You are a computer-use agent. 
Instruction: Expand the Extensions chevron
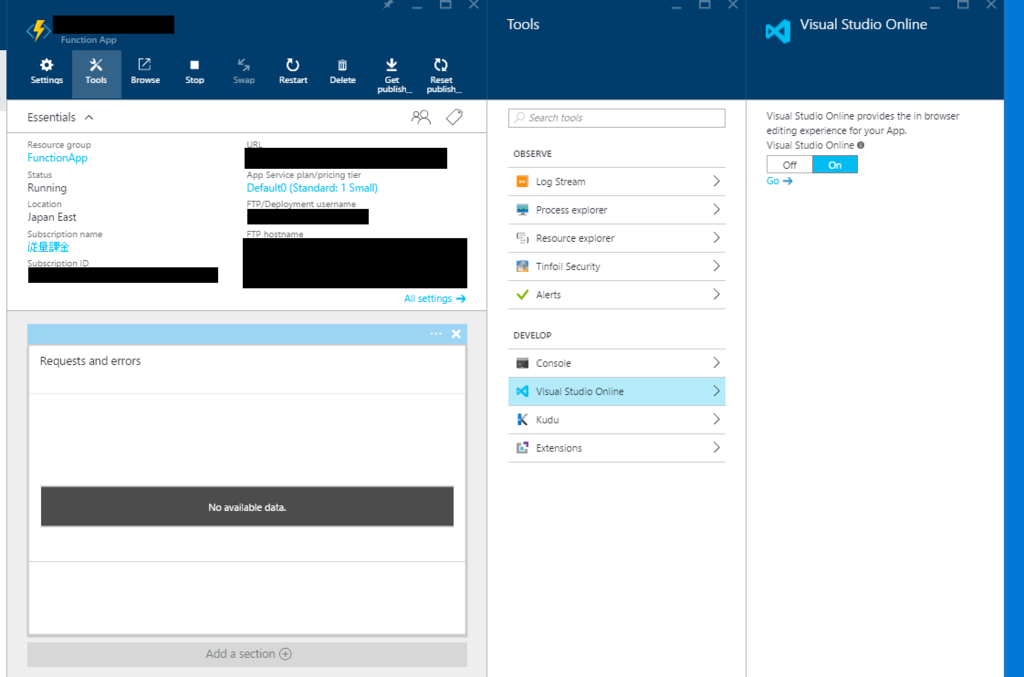pyautogui.click(x=716, y=448)
